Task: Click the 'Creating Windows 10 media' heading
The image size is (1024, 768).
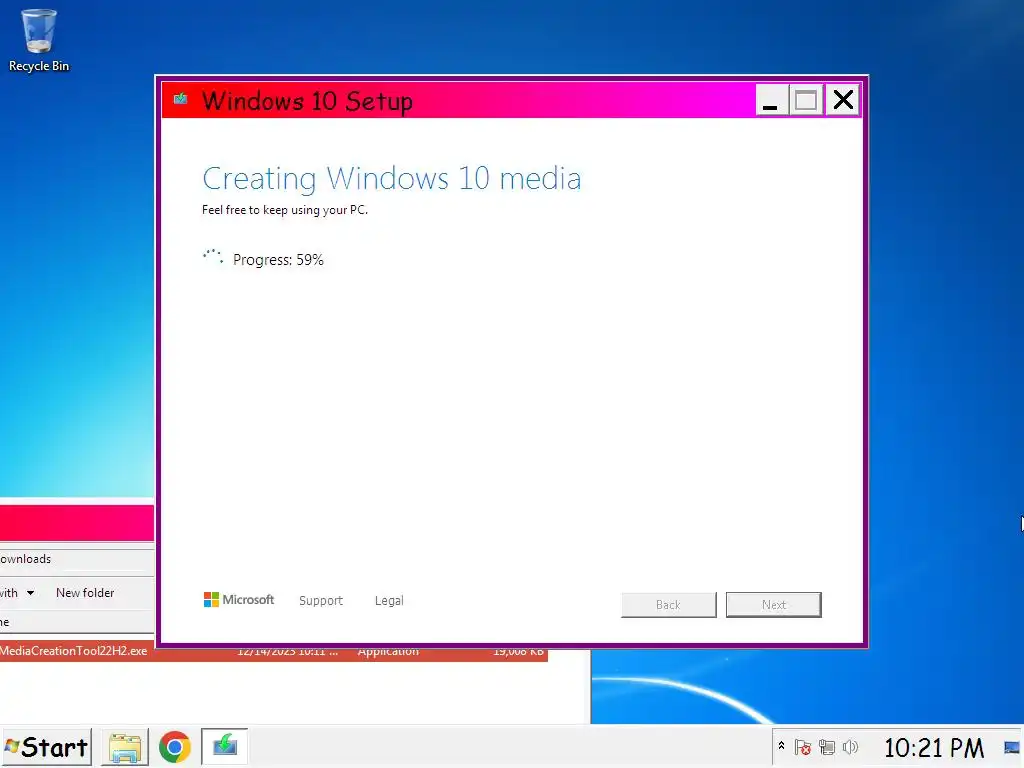Action: (x=391, y=178)
